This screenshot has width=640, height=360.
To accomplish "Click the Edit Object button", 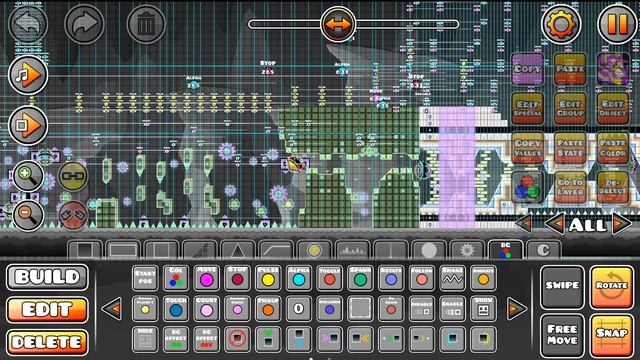I will point(613,109).
